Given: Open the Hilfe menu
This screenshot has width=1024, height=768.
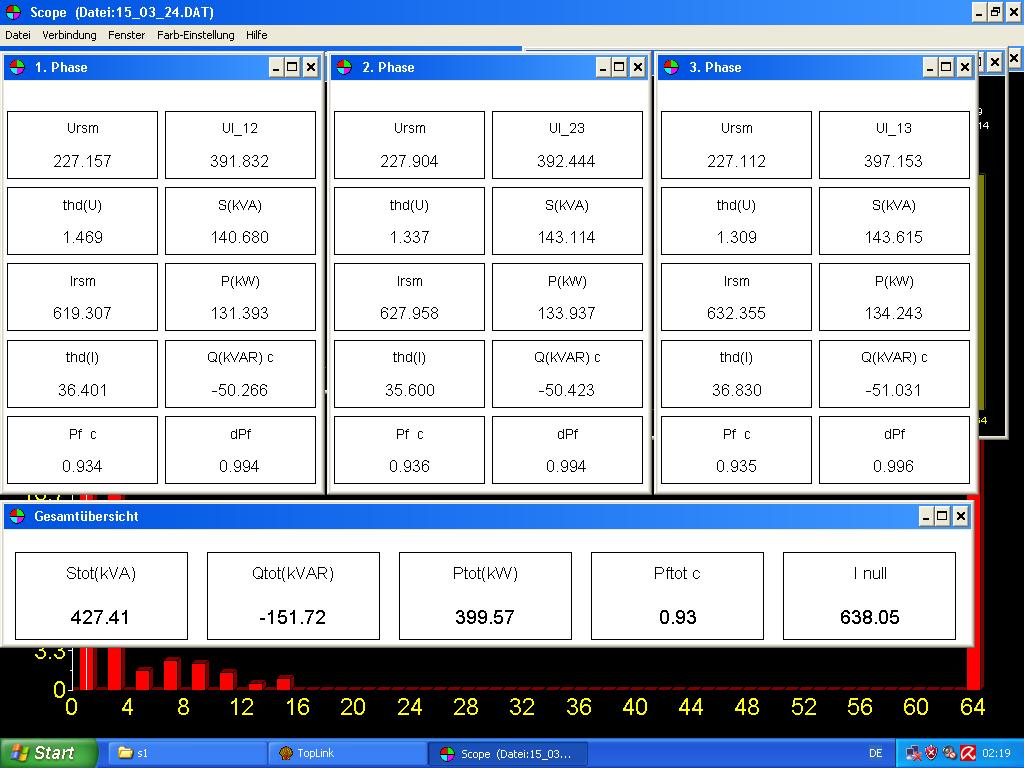Looking at the screenshot, I should point(257,35).
